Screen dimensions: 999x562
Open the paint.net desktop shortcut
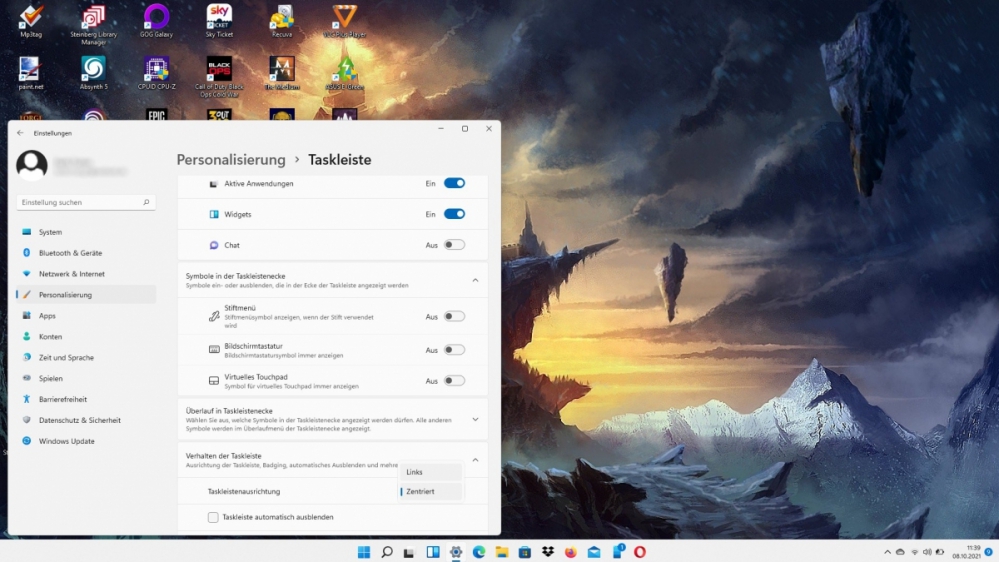click(x=31, y=73)
